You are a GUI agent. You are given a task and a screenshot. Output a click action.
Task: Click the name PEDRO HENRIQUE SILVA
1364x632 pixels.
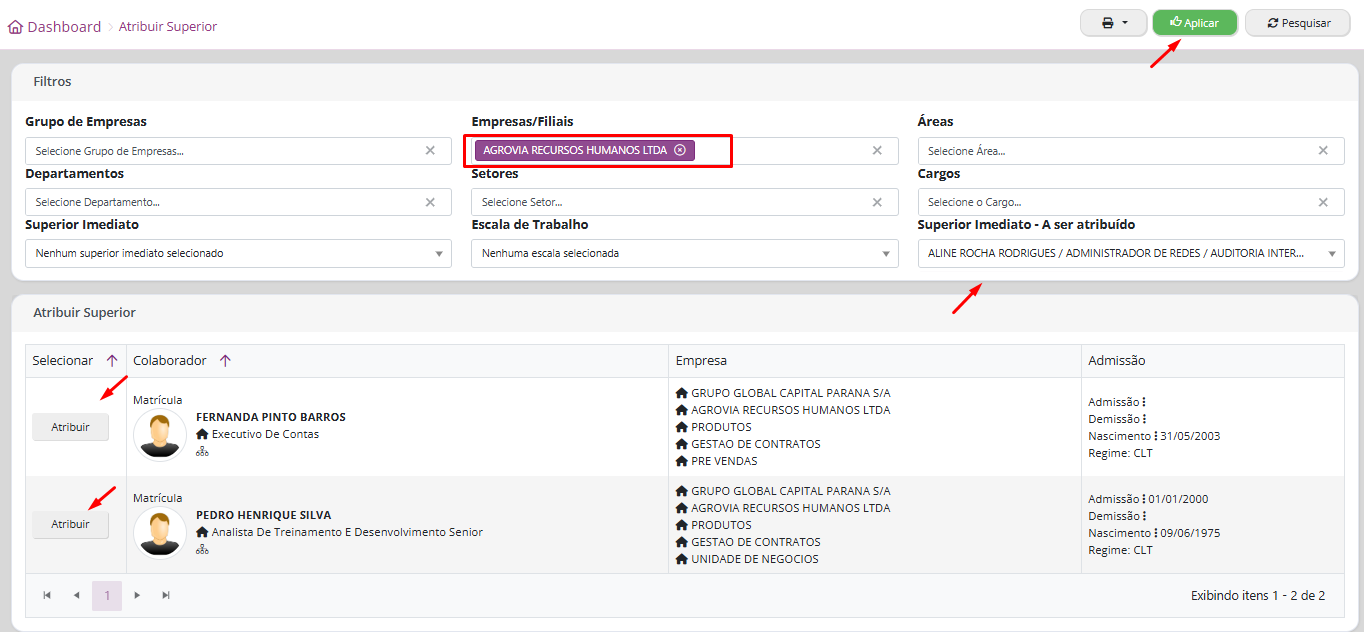(263, 515)
